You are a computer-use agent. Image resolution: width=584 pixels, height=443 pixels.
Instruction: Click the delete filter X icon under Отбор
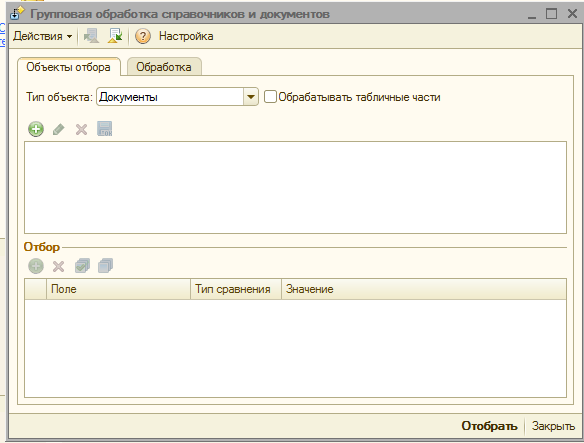click(x=58, y=266)
